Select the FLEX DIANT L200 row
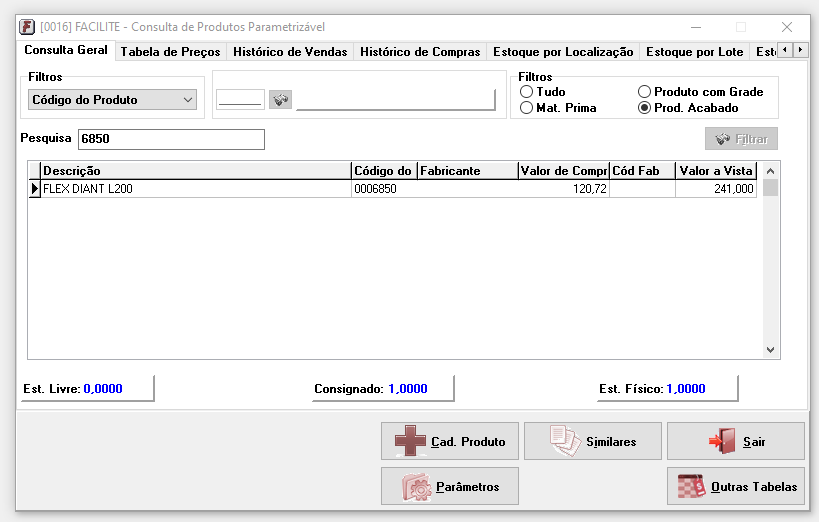The width and height of the screenshot is (819, 522). coord(393,189)
